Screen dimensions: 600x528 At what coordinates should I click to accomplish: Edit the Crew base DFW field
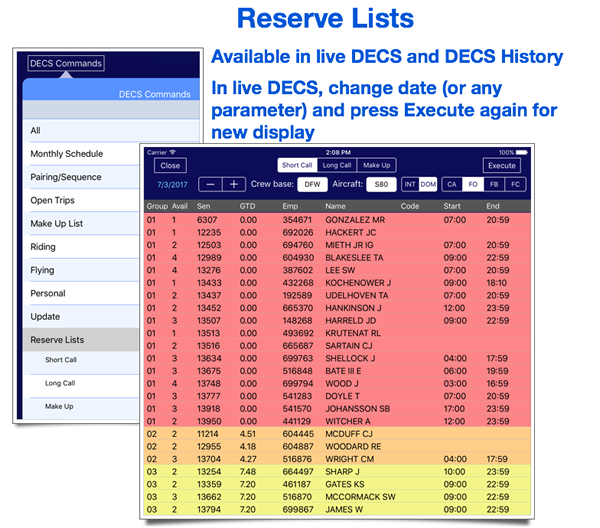click(x=312, y=184)
